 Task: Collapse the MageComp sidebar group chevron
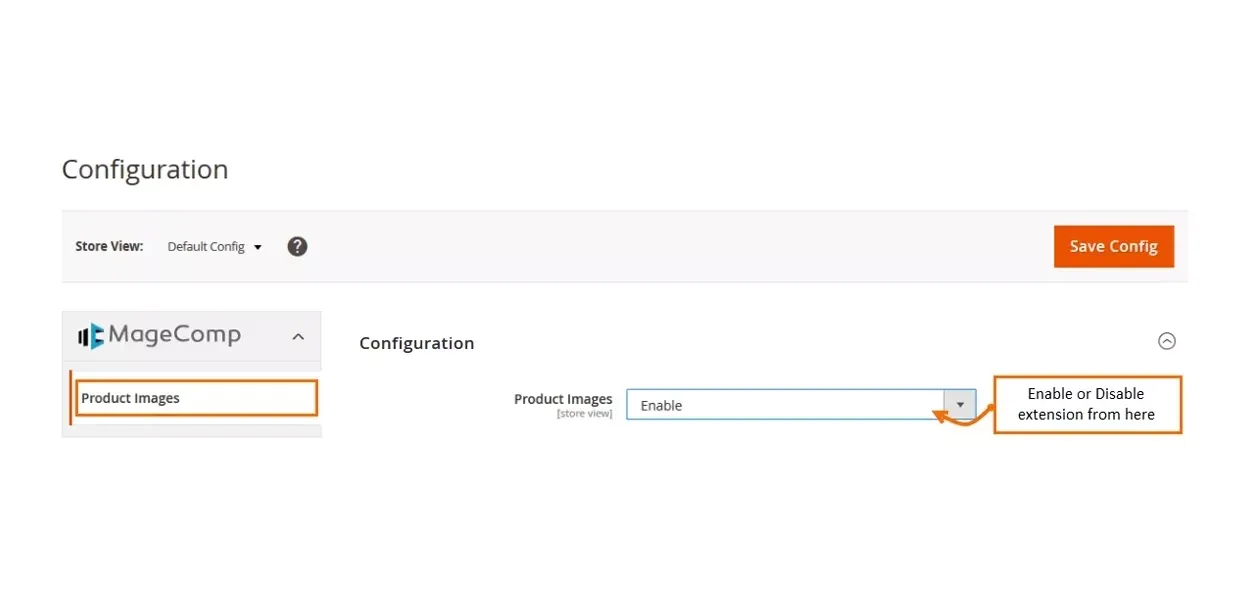click(x=298, y=337)
